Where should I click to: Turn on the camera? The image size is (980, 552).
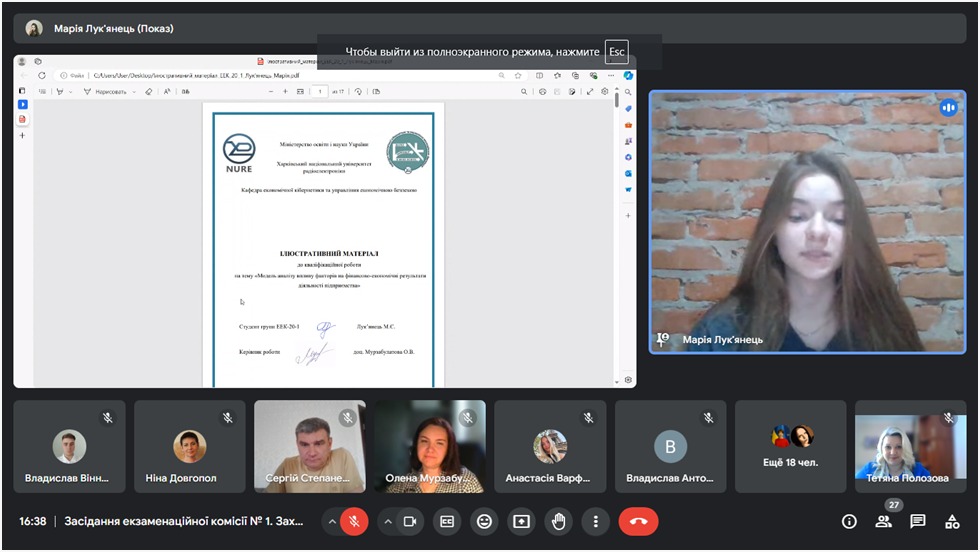(409, 521)
